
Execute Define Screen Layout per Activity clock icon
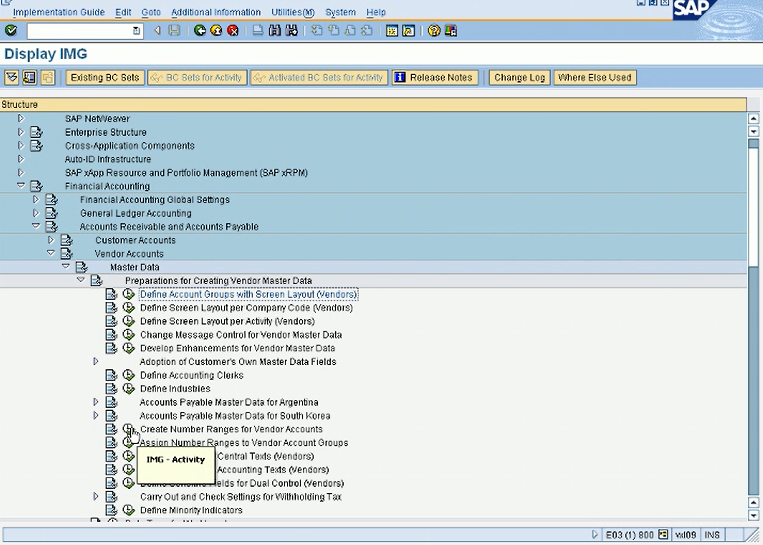[128, 321]
